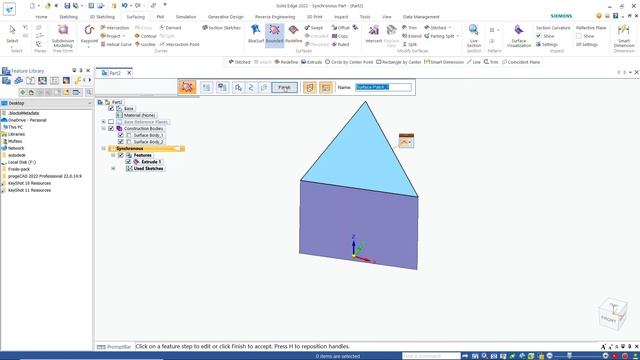Click Circle by Center Point shortcut
This screenshot has height=360, width=640.
coord(349,62)
